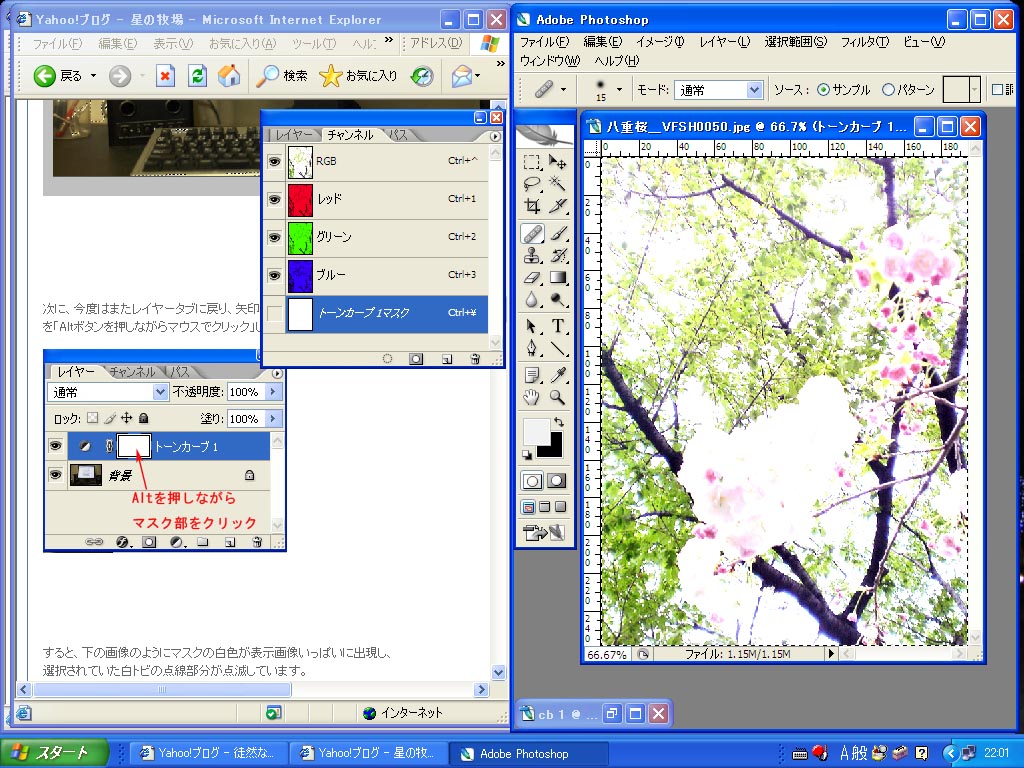Viewport: 1024px width, 768px height.
Task: Select サンプル source radio button
Action: (x=823, y=89)
